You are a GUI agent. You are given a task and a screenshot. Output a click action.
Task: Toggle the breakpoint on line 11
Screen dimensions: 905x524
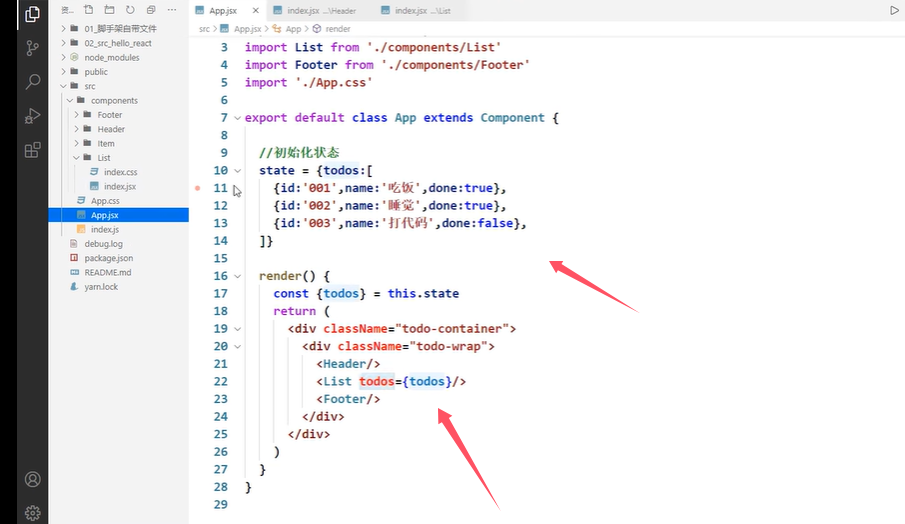point(198,188)
